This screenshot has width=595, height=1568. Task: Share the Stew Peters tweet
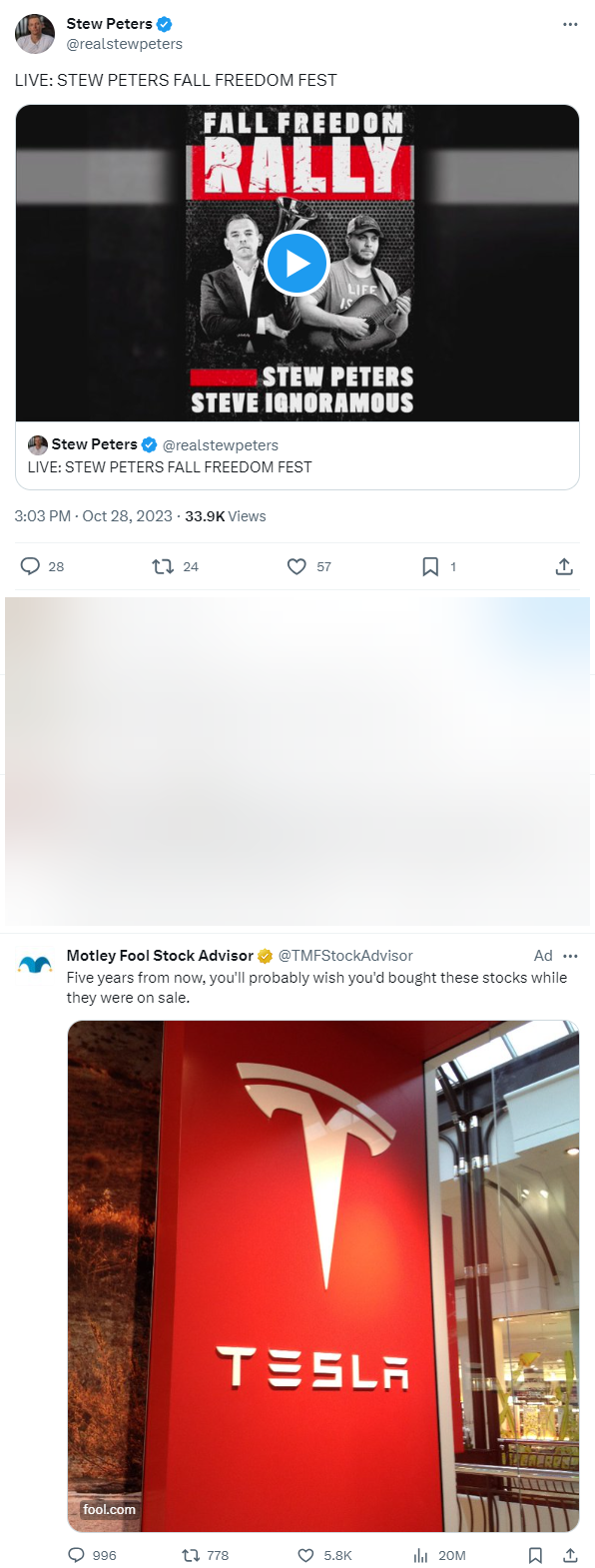pyautogui.click(x=564, y=566)
